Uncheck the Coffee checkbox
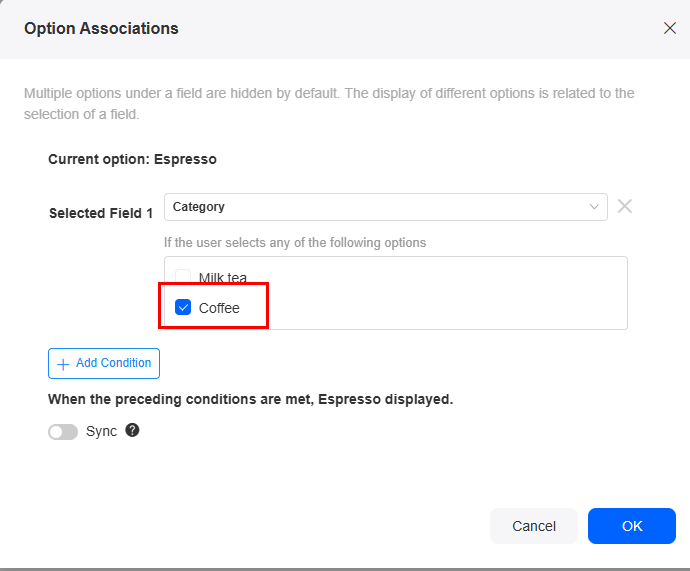690x571 pixels. point(183,307)
